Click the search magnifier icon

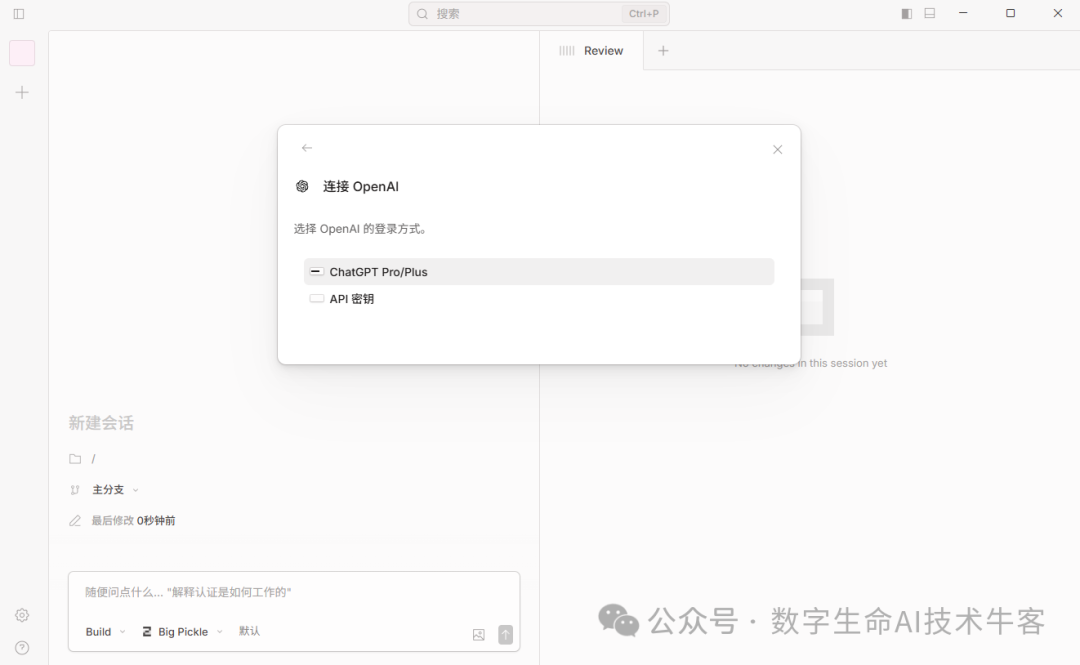click(x=422, y=14)
